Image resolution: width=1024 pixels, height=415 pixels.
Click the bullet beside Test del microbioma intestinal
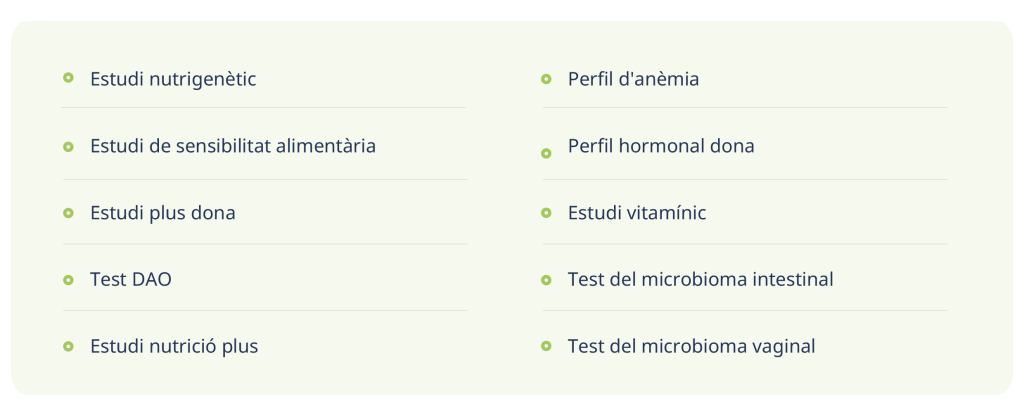(x=546, y=280)
